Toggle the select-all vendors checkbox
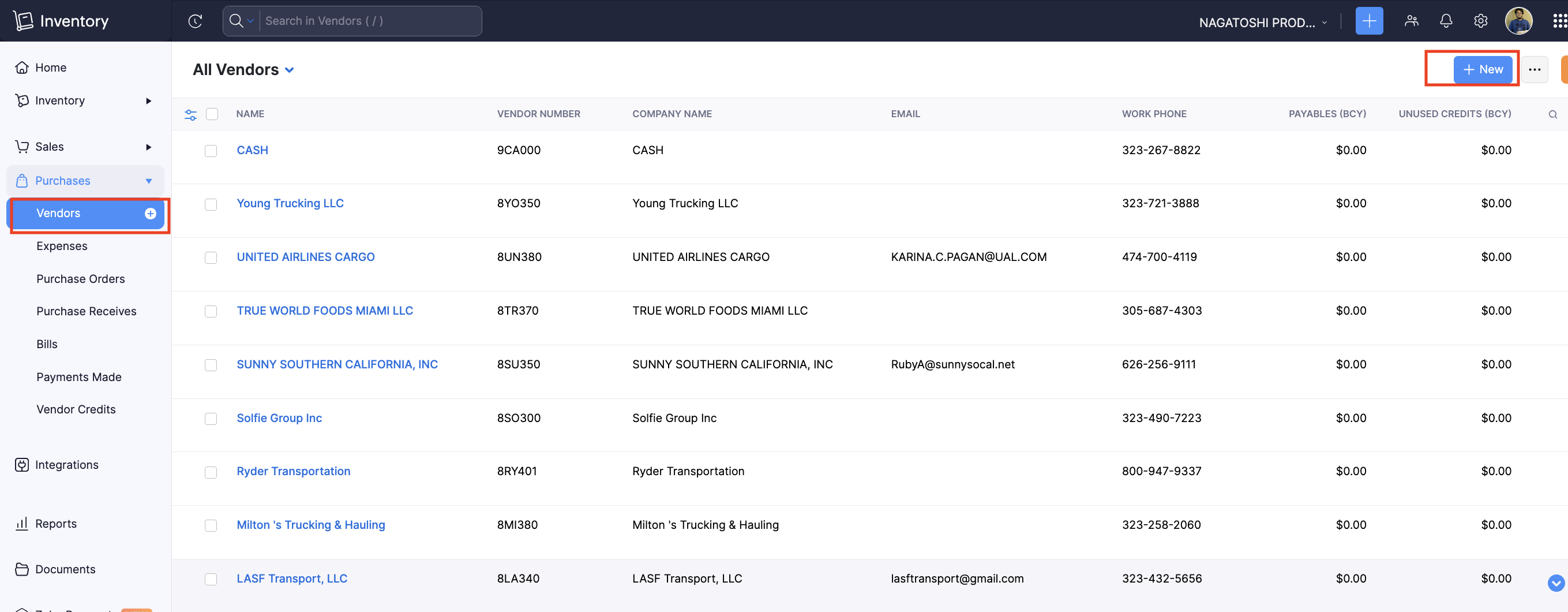The height and width of the screenshot is (612, 1568). click(x=212, y=114)
